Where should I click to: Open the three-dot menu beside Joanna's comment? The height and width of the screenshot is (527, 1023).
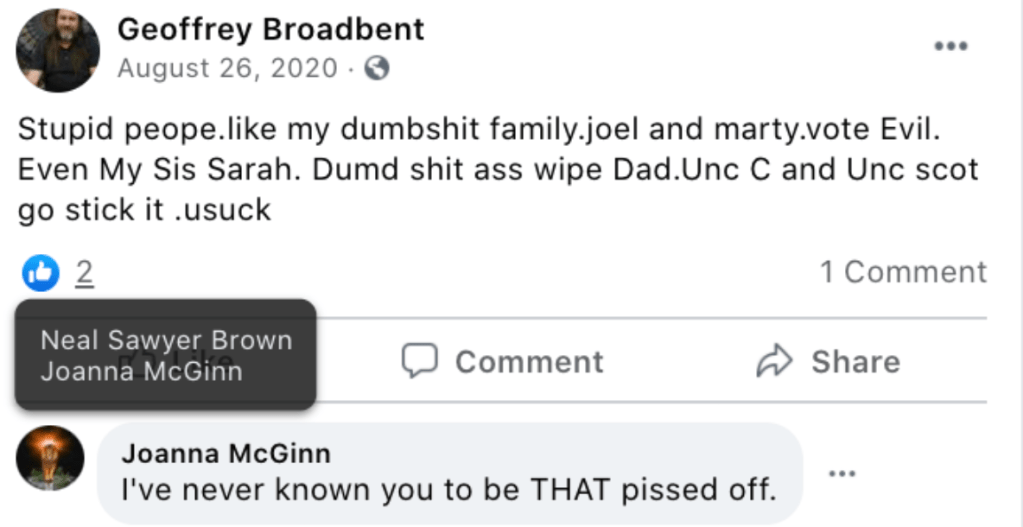[842, 473]
